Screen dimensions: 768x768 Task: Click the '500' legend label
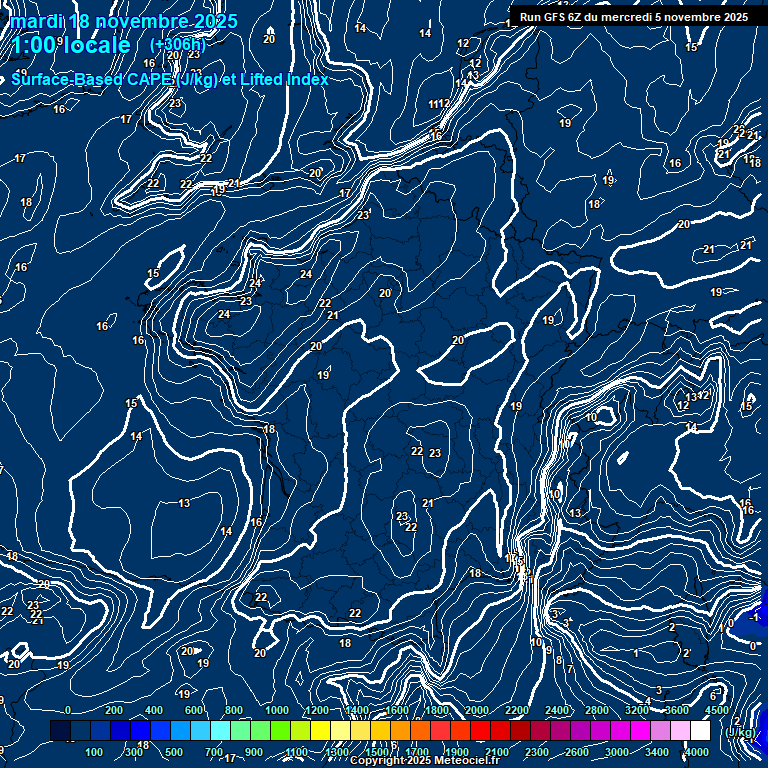(x=174, y=752)
